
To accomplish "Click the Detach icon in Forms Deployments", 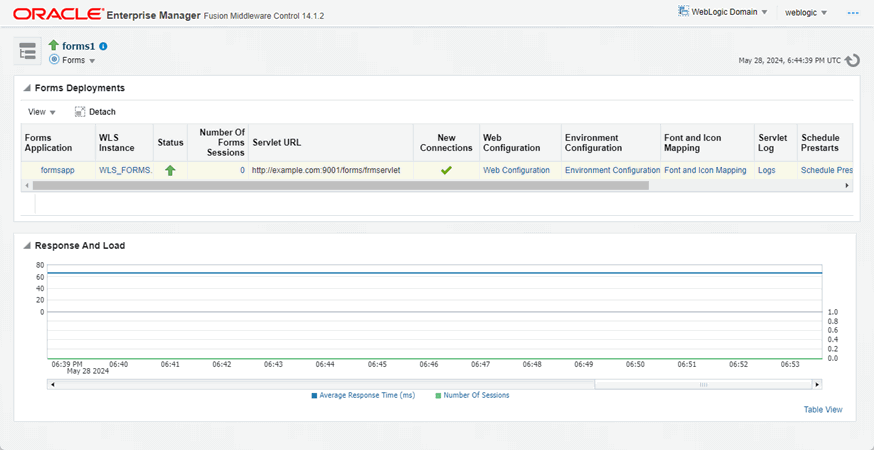I will point(80,112).
